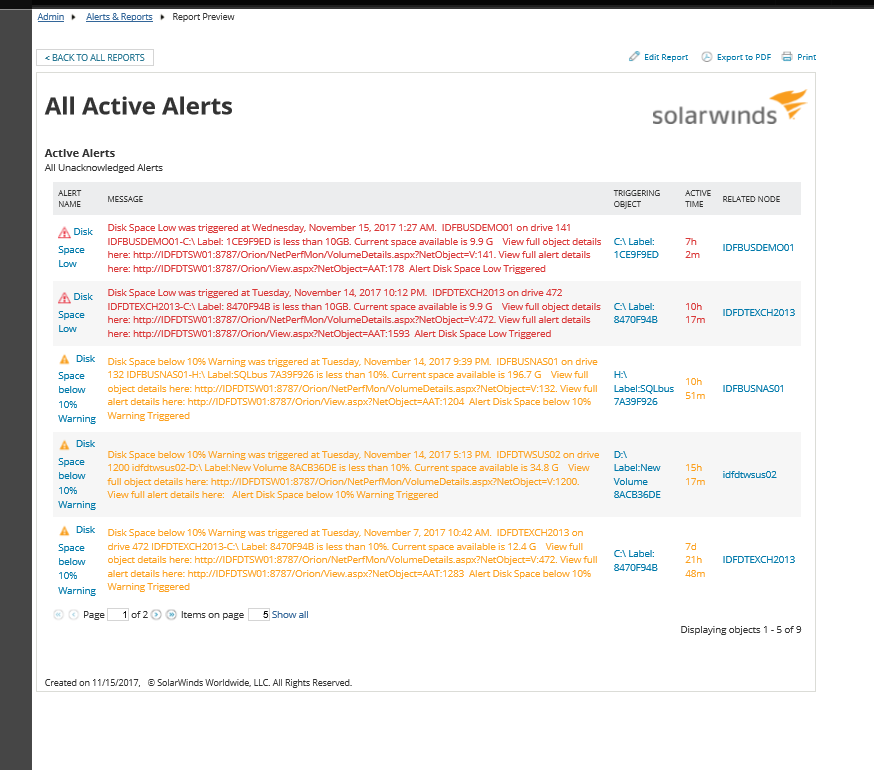Click Created on 11/15/2017 footer text

pyautogui.click(x=92, y=682)
